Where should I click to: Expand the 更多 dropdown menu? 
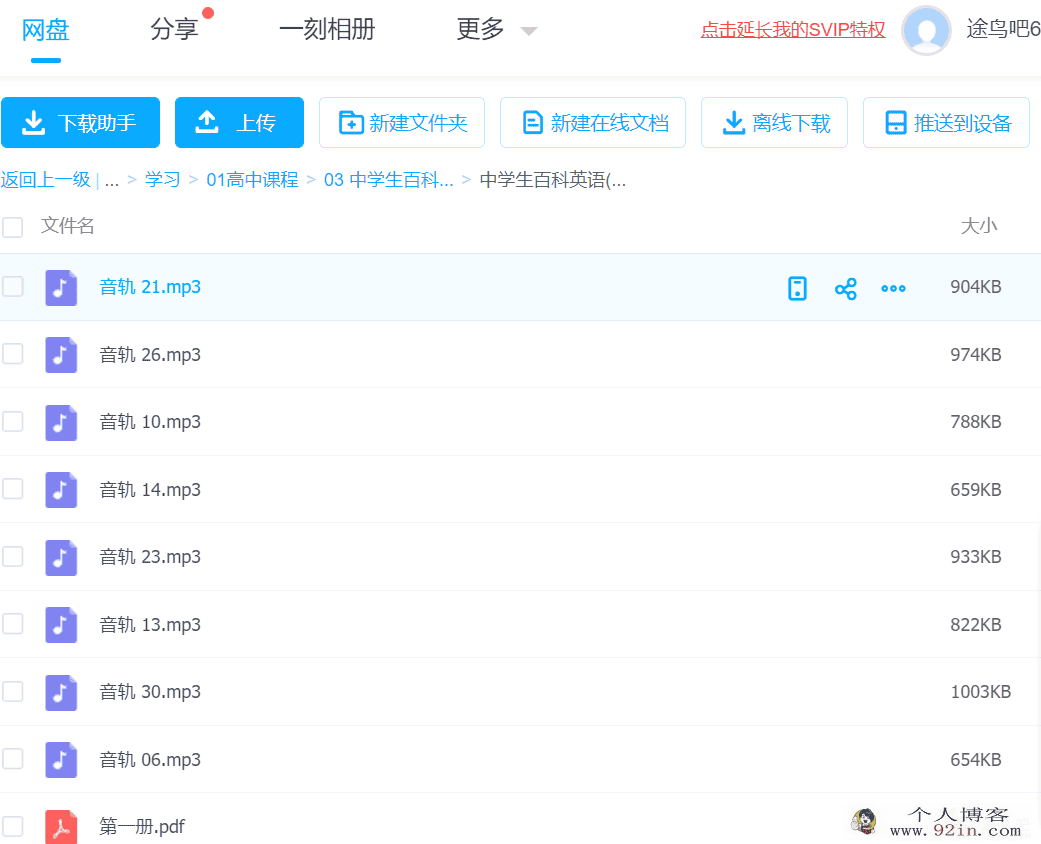click(496, 29)
